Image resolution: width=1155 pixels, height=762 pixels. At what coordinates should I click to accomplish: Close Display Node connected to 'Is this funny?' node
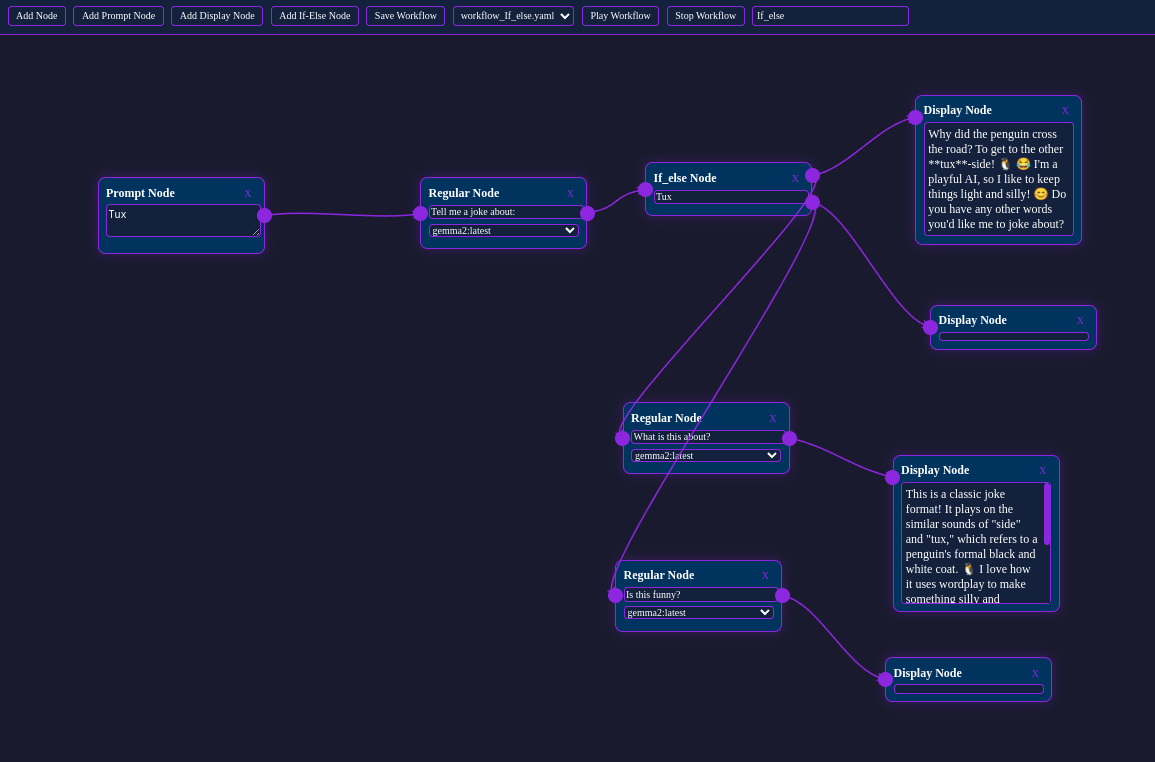[x=1035, y=674]
